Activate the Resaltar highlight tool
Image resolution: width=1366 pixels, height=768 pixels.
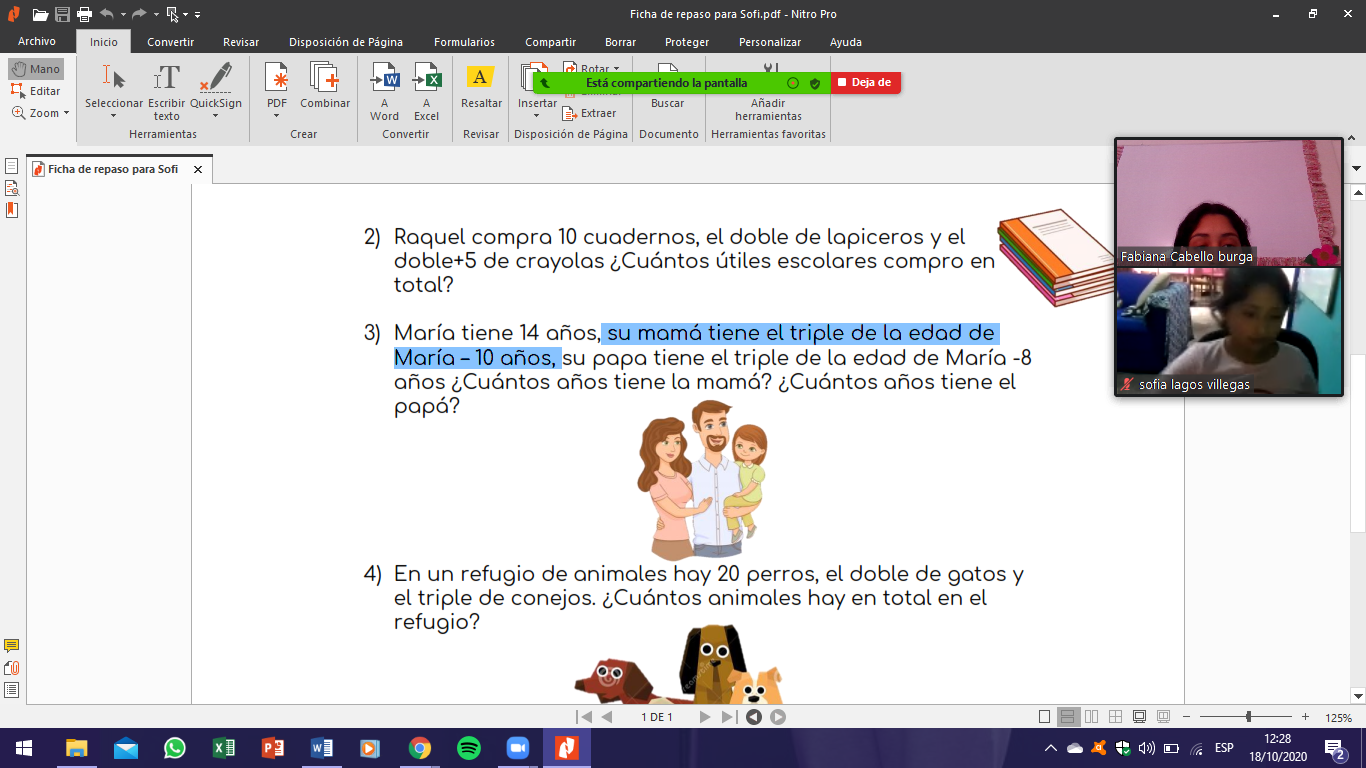[x=481, y=86]
